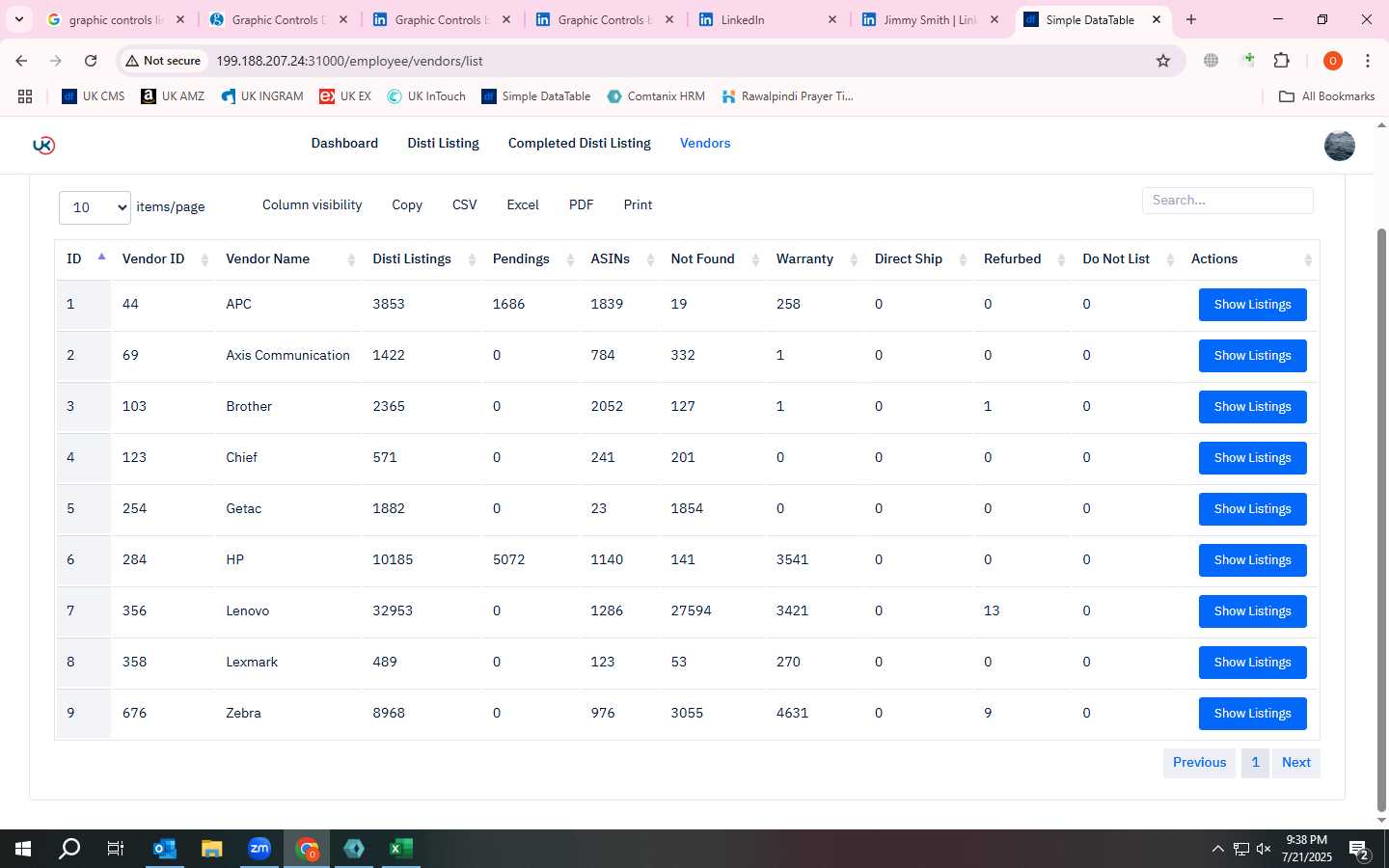The image size is (1389, 868).
Task: Close the Jimmy Smith LinkedIn tab
Action: (994, 19)
